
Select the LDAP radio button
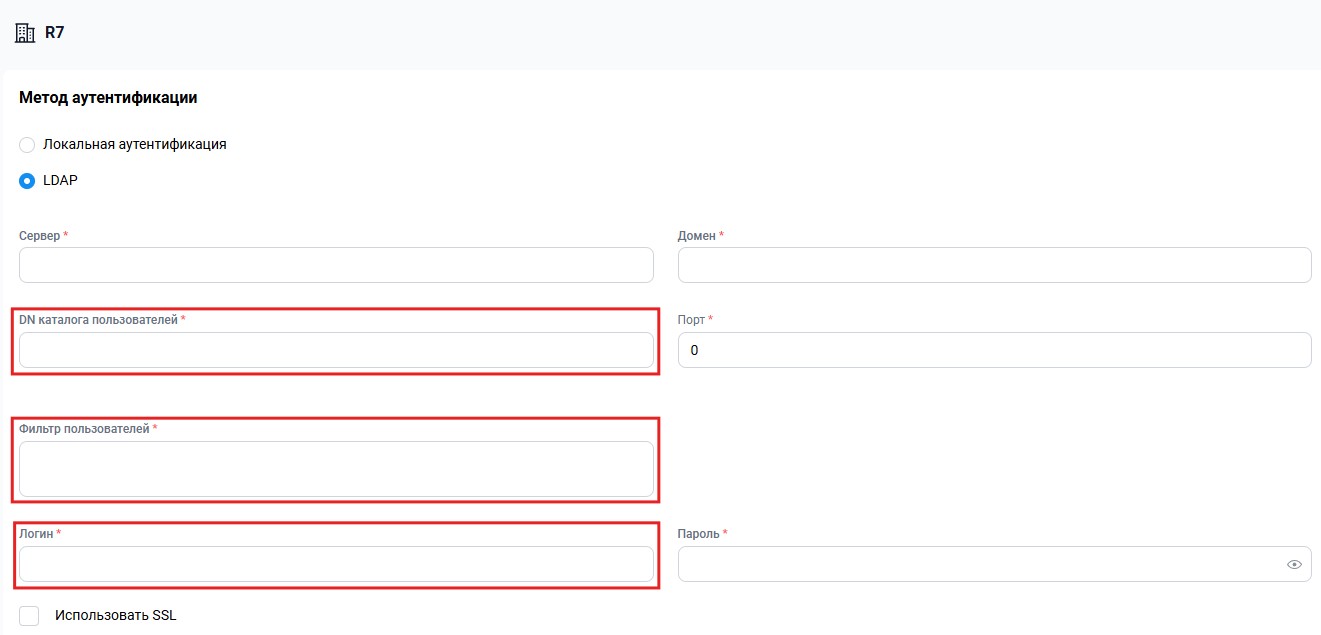point(27,181)
